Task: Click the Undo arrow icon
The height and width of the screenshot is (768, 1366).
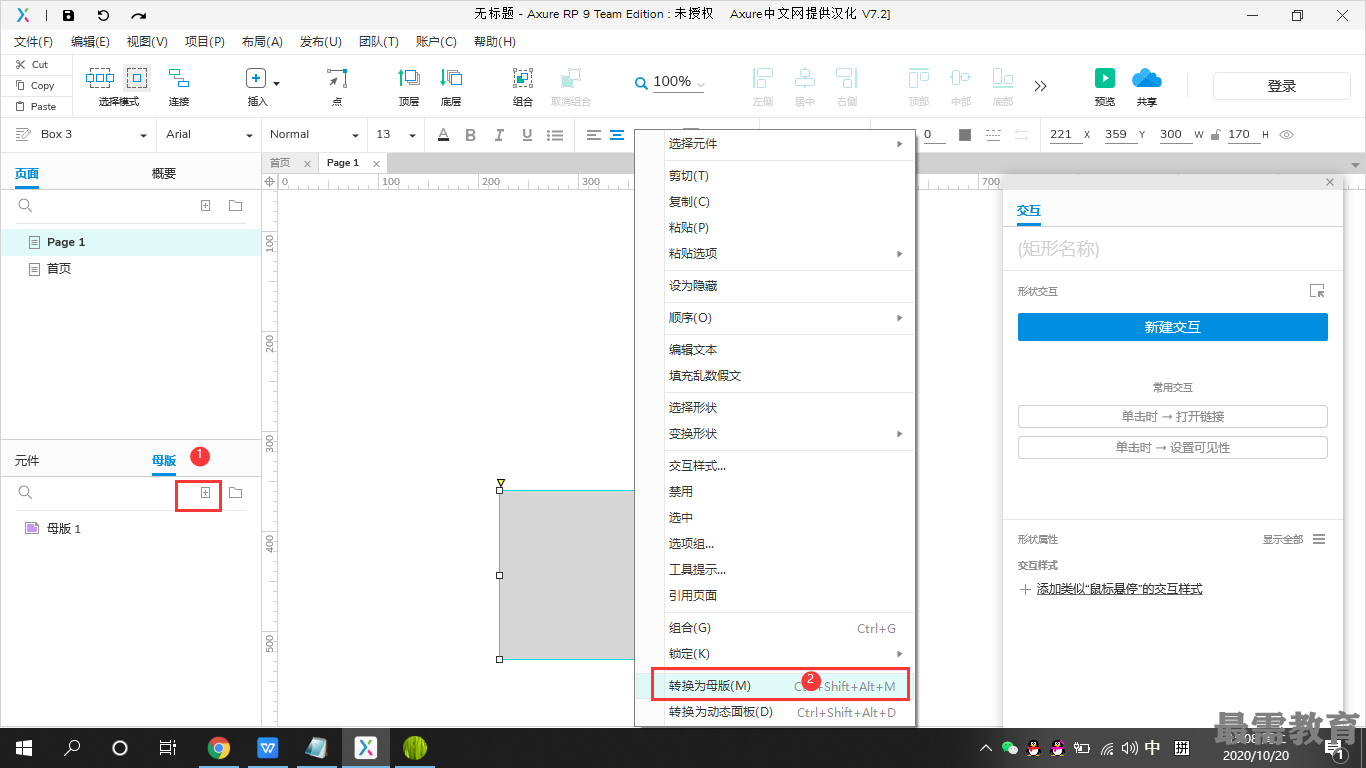Action: 103,15
